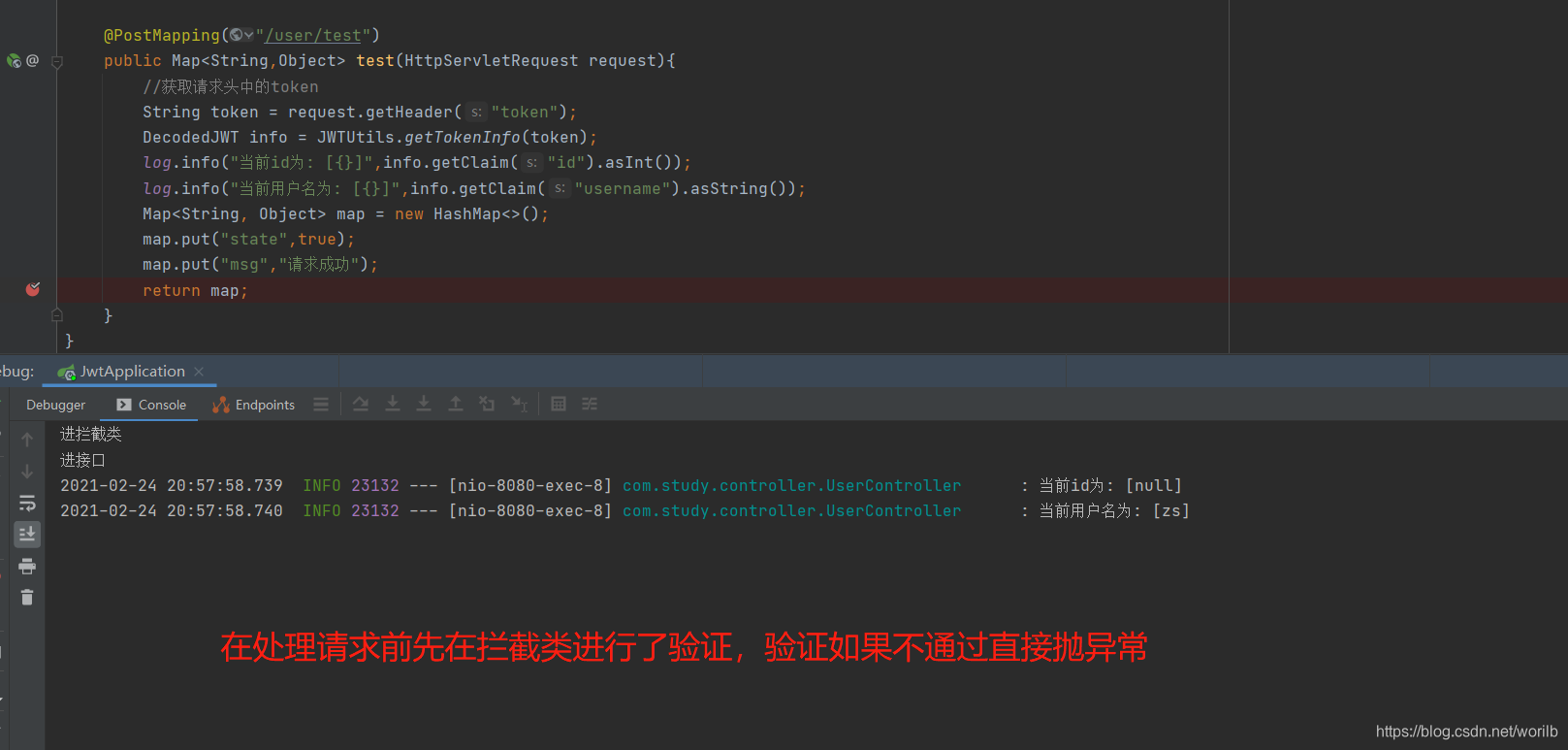Click the Step Into debugger icon

tap(393, 405)
